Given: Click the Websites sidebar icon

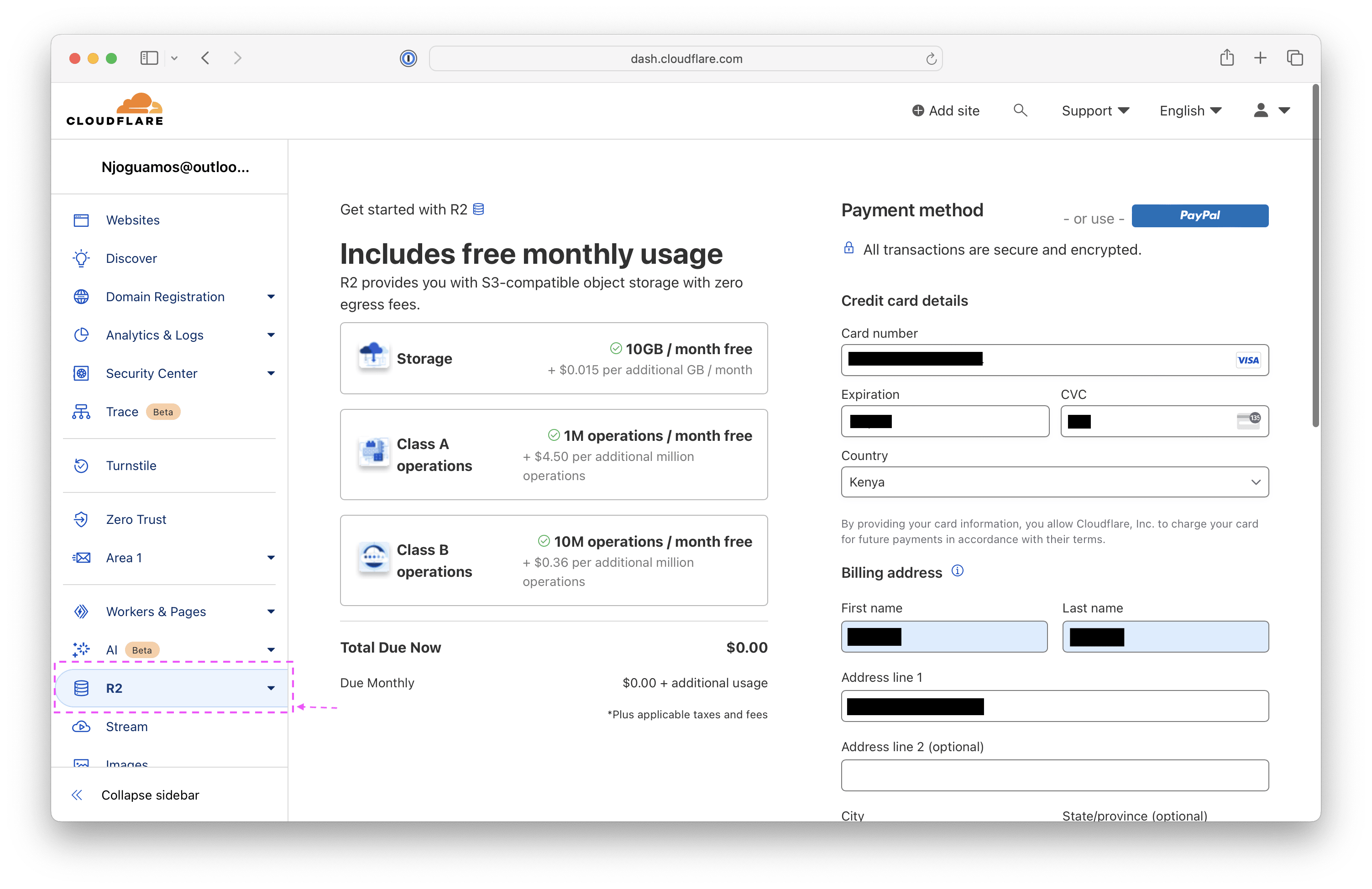Looking at the screenshot, I should tap(83, 219).
